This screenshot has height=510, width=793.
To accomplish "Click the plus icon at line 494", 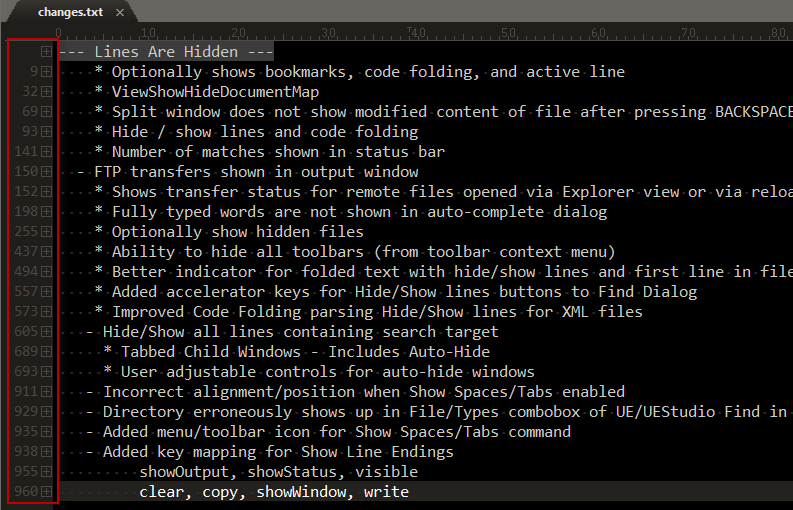I will (47, 271).
